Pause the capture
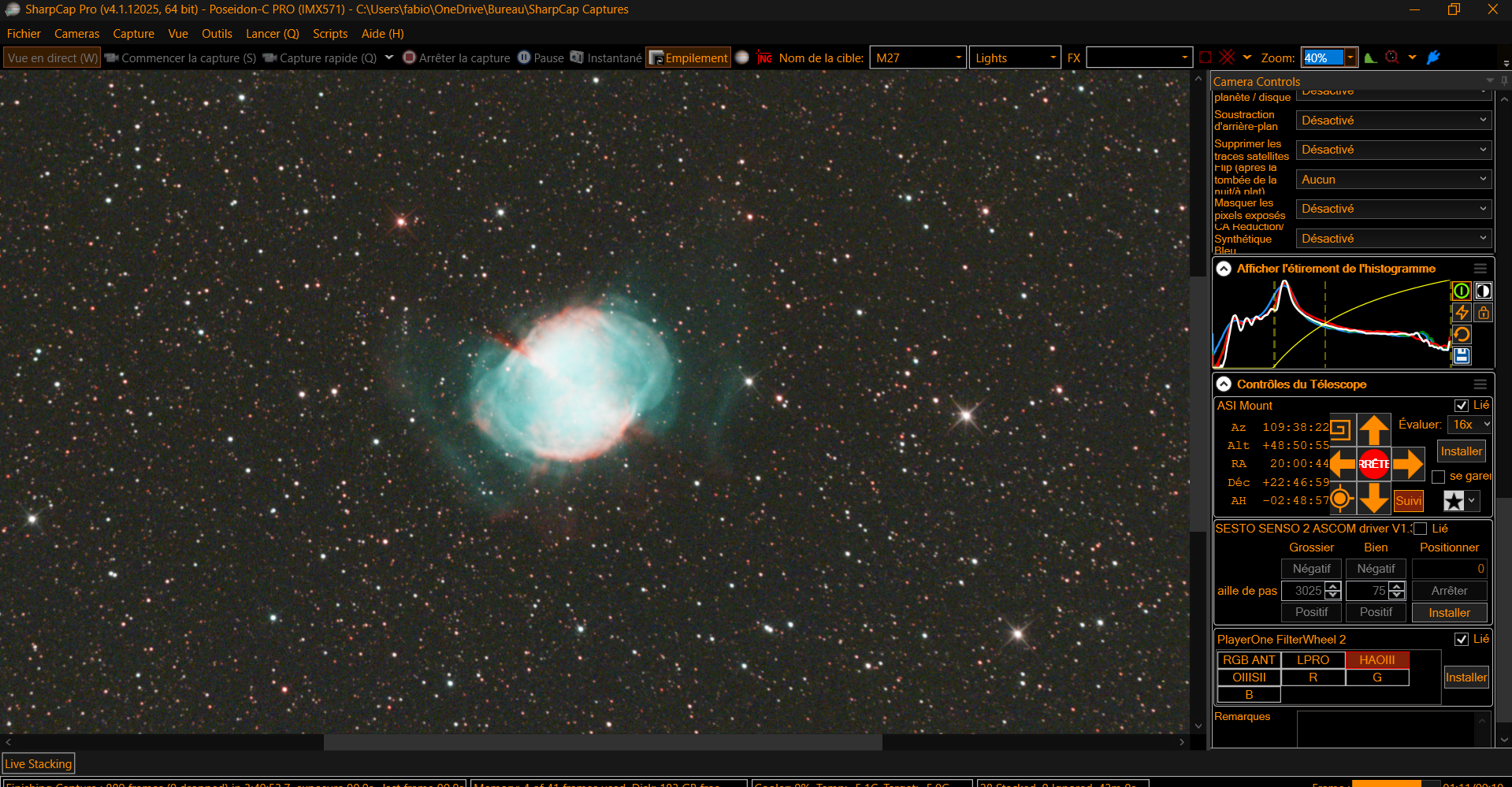 pyautogui.click(x=541, y=58)
